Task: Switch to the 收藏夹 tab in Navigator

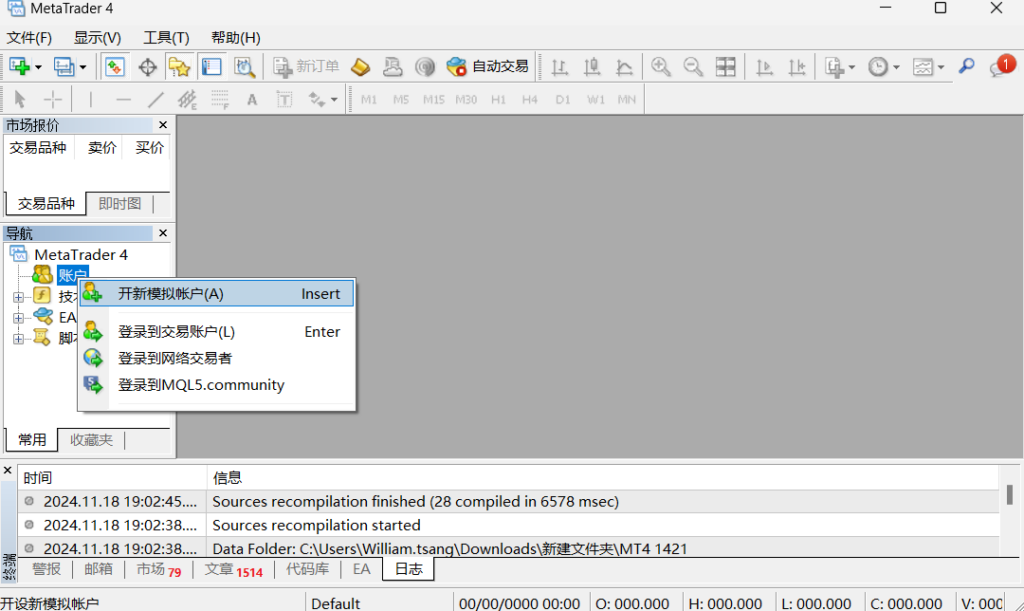Action: 91,440
